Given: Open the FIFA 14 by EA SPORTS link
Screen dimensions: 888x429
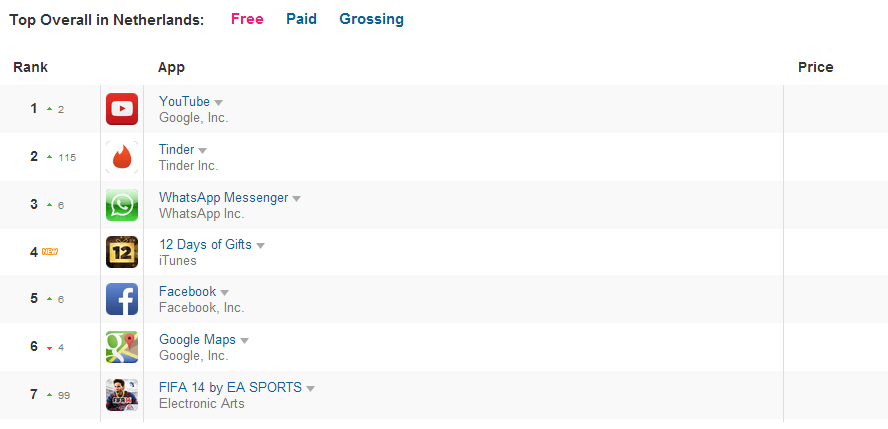Looking at the screenshot, I should [230, 388].
